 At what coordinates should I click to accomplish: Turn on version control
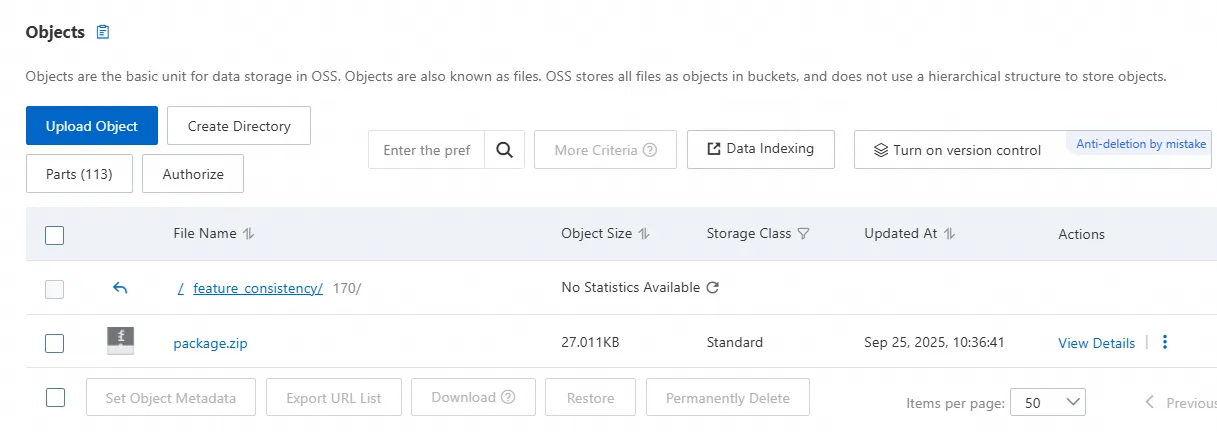click(957, 150)
